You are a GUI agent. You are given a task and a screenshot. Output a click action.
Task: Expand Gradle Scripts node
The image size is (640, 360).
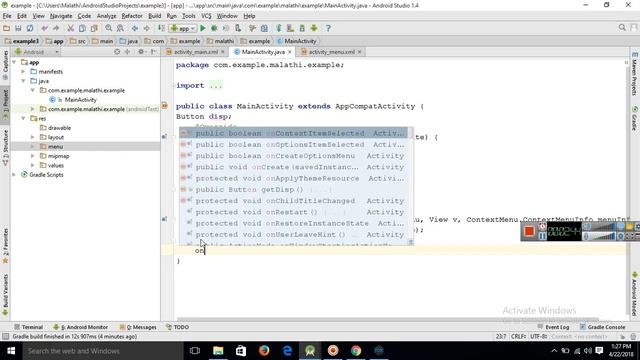click(x=14, y=175)
